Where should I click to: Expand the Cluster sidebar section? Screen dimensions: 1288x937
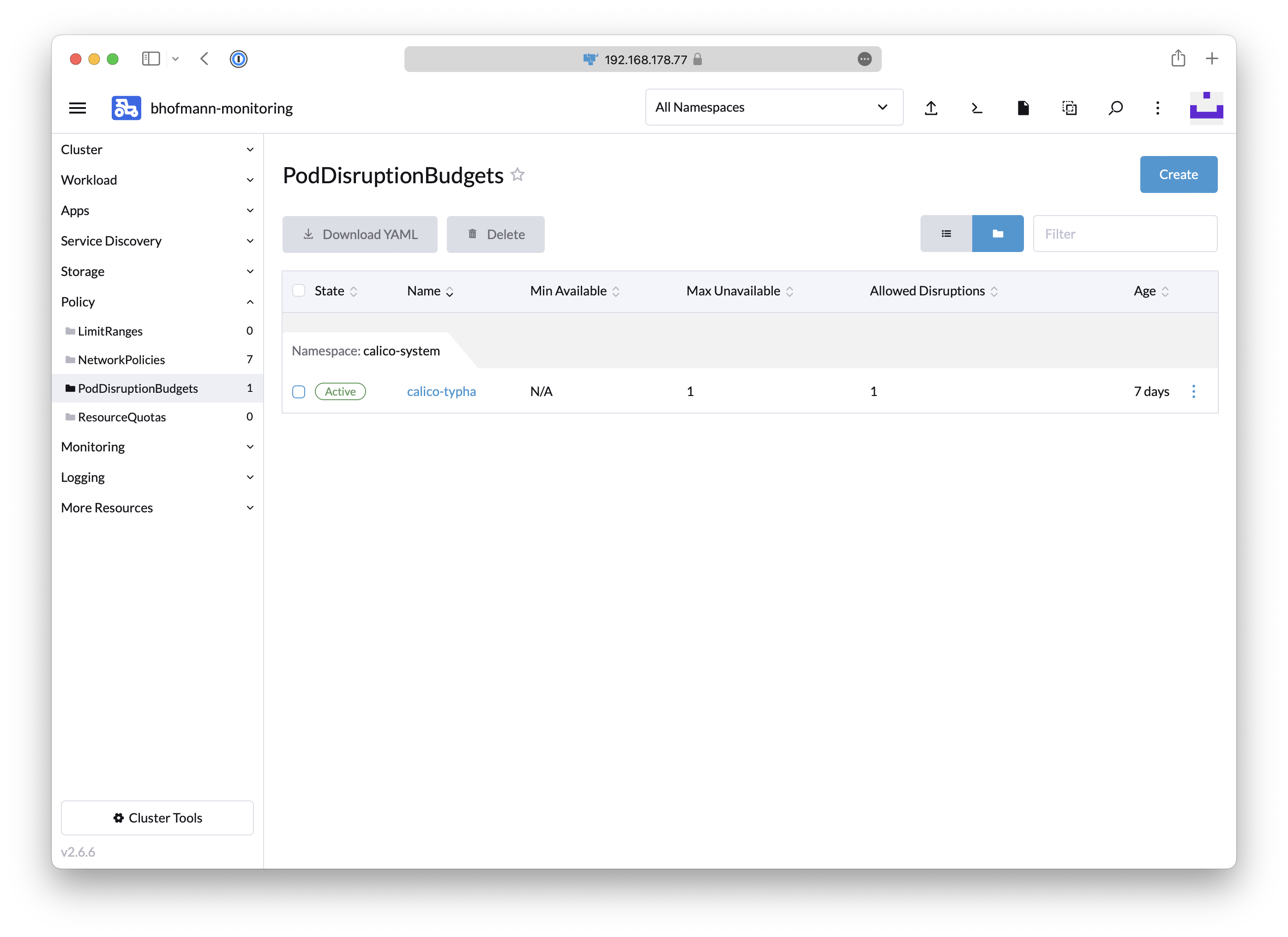pos(157,150)
